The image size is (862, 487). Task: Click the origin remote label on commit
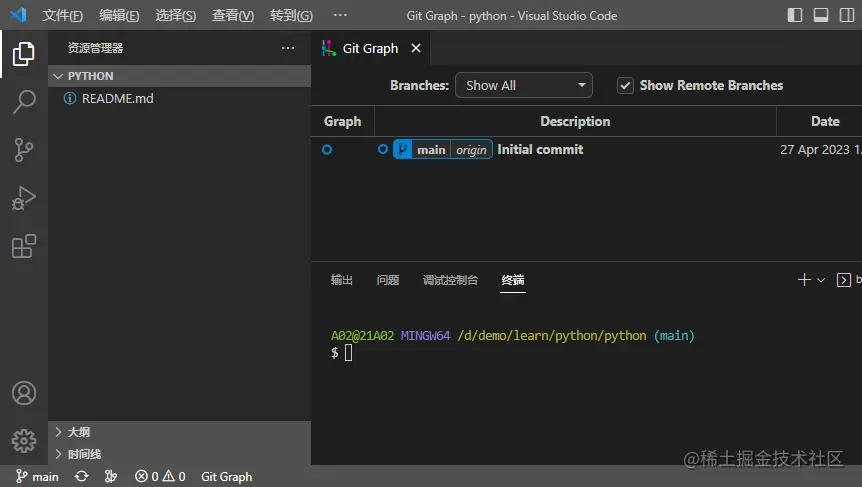click(471, 150)
